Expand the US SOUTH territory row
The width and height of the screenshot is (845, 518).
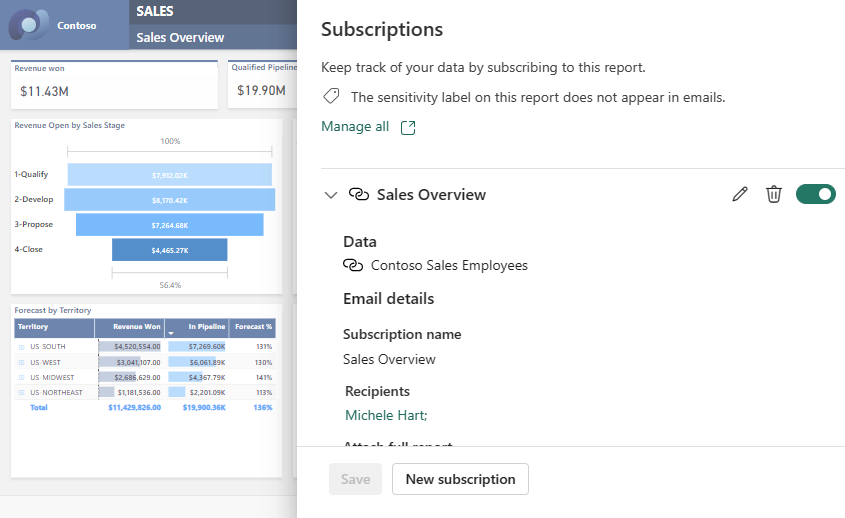[x=22, y=347]
